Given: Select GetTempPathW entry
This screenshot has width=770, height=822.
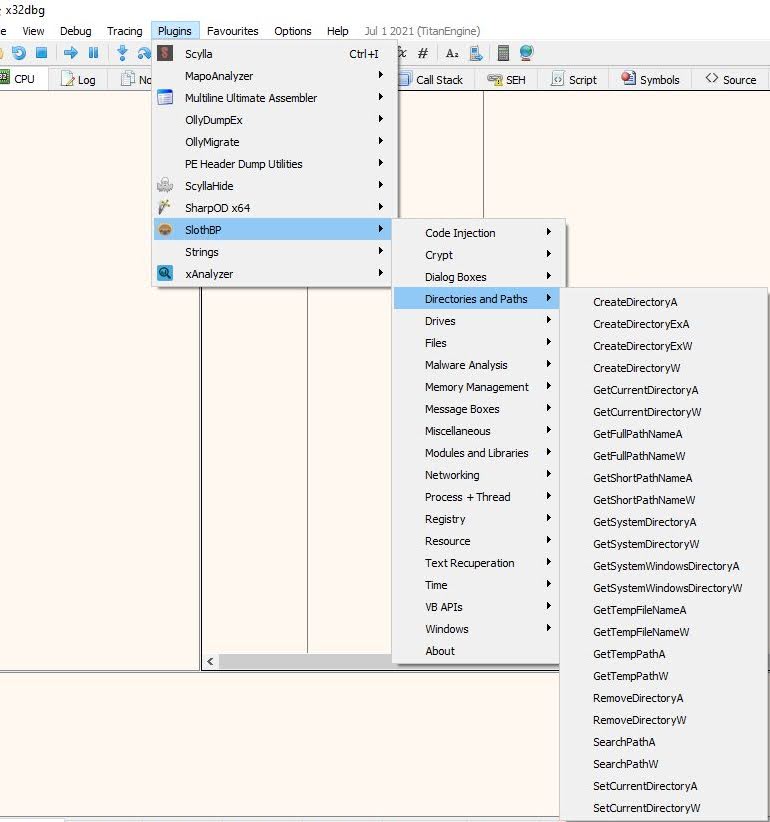Looking at the screenshot, I should tap(664, 676).
